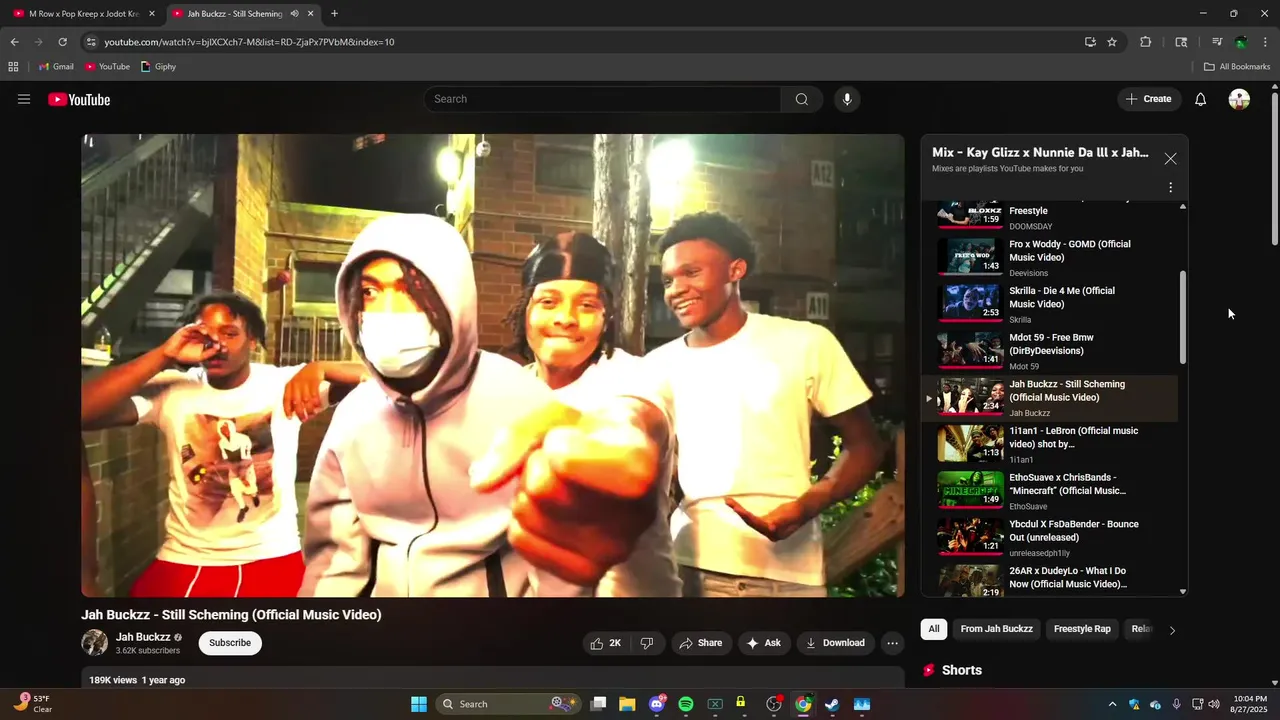
Task: Go to YouTube home via the logo
Action: tap(79, 99)
